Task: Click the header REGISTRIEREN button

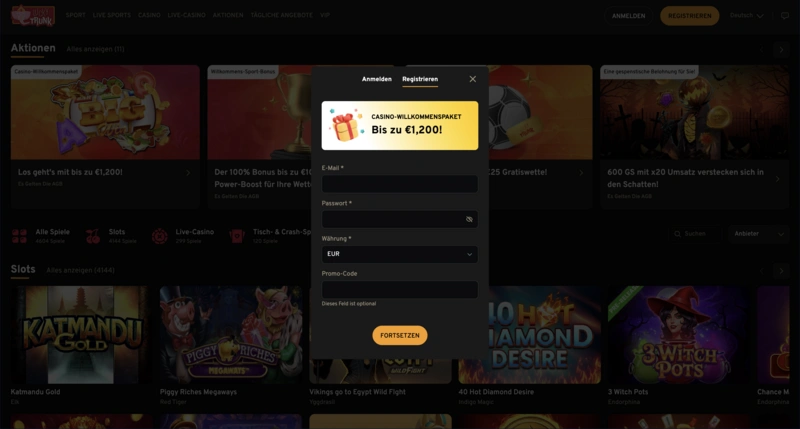Action: (689, 16)
